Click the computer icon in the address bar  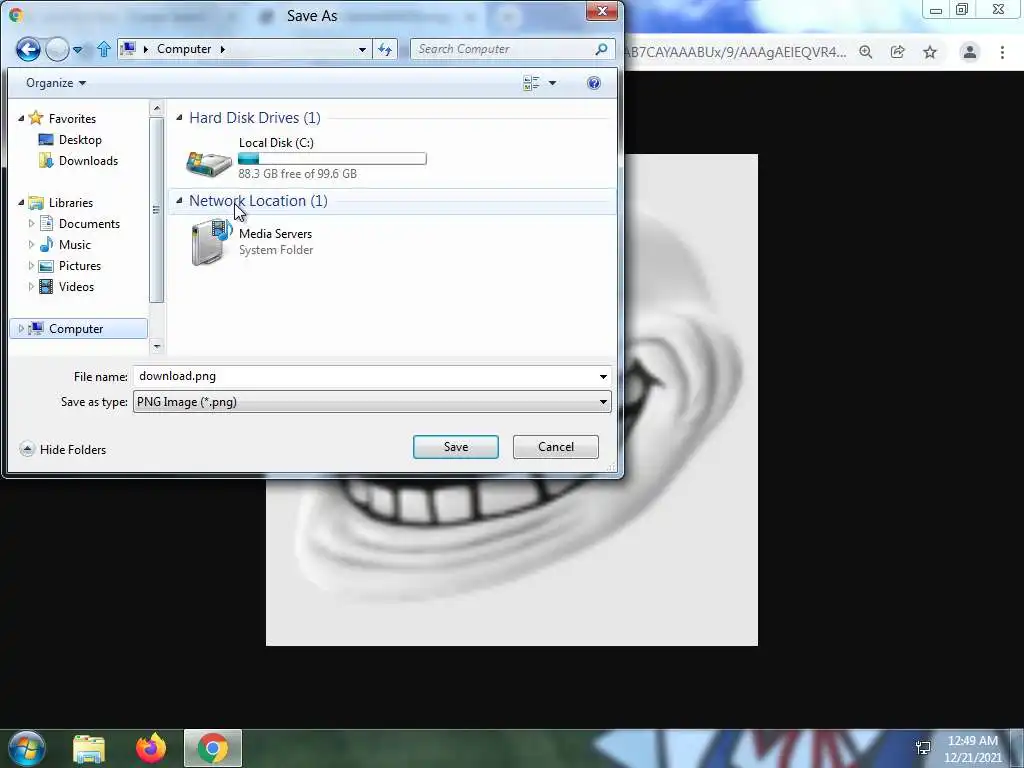[129, 49]
